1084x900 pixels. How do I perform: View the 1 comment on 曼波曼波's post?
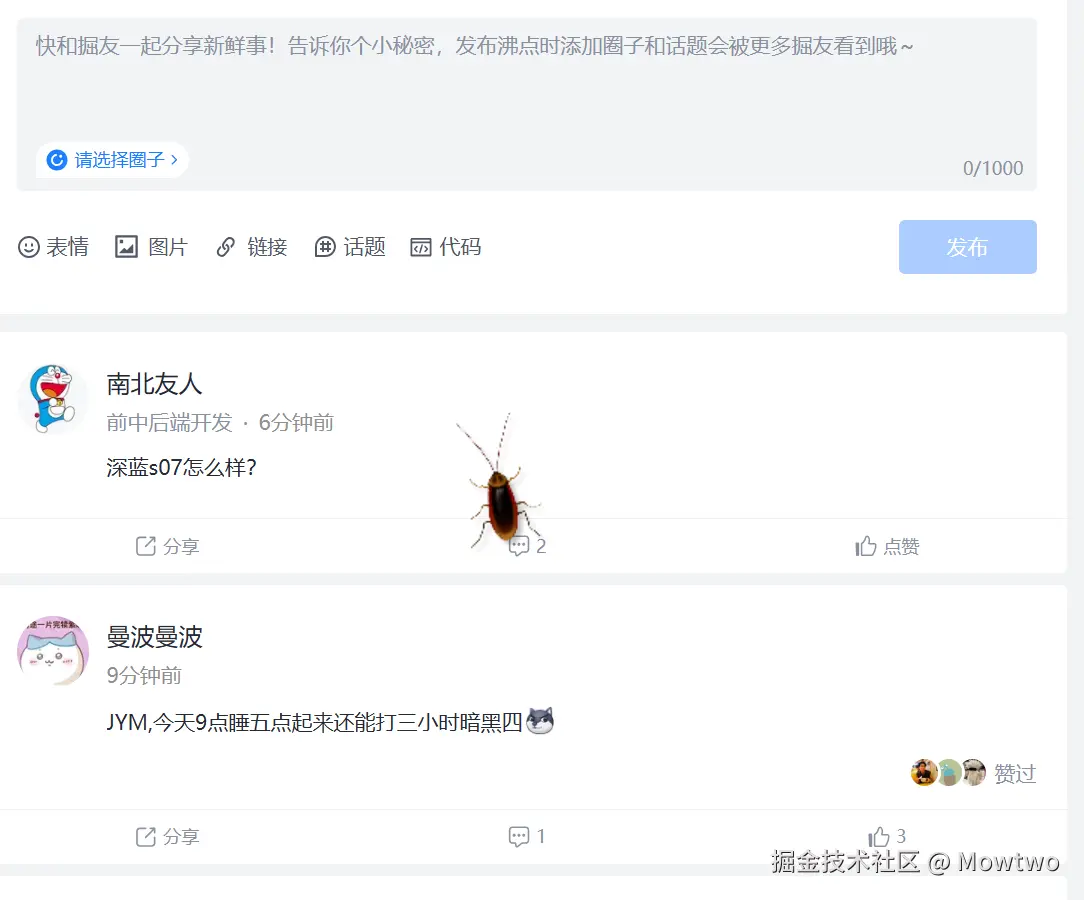pos(524,836)
